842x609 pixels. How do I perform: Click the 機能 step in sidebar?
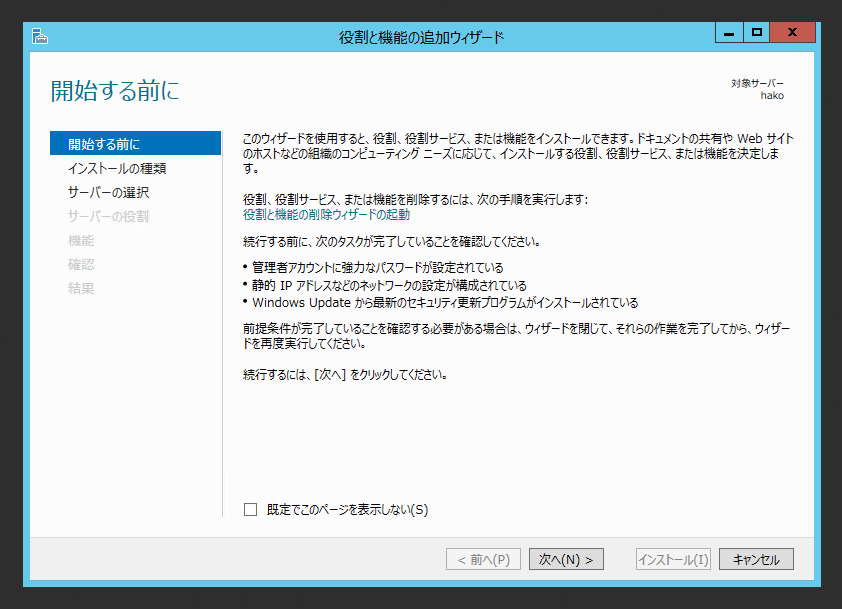point(81,241)
